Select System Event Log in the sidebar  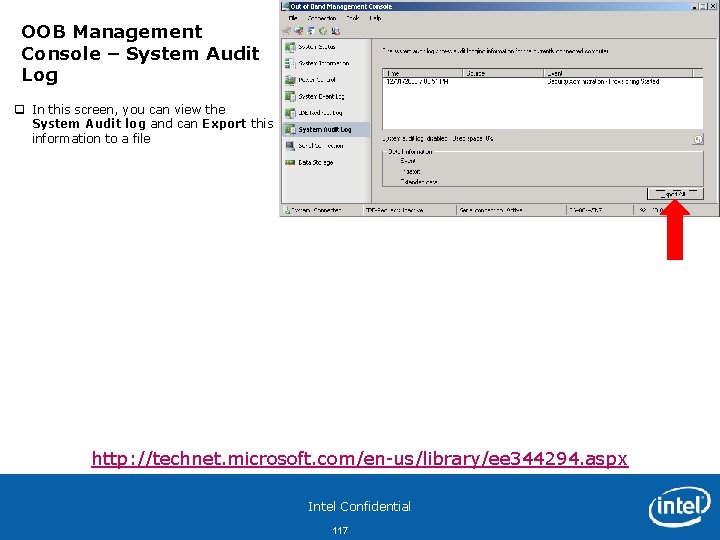tap(326, 96)
